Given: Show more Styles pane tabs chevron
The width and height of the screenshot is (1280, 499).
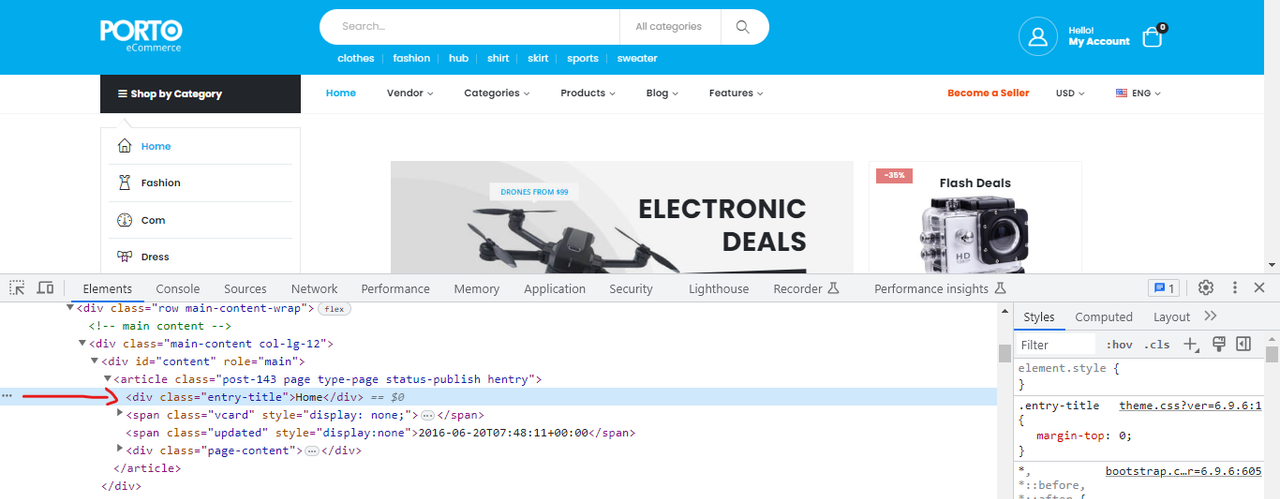Looking at the screenshot, I should point(1210,316).
